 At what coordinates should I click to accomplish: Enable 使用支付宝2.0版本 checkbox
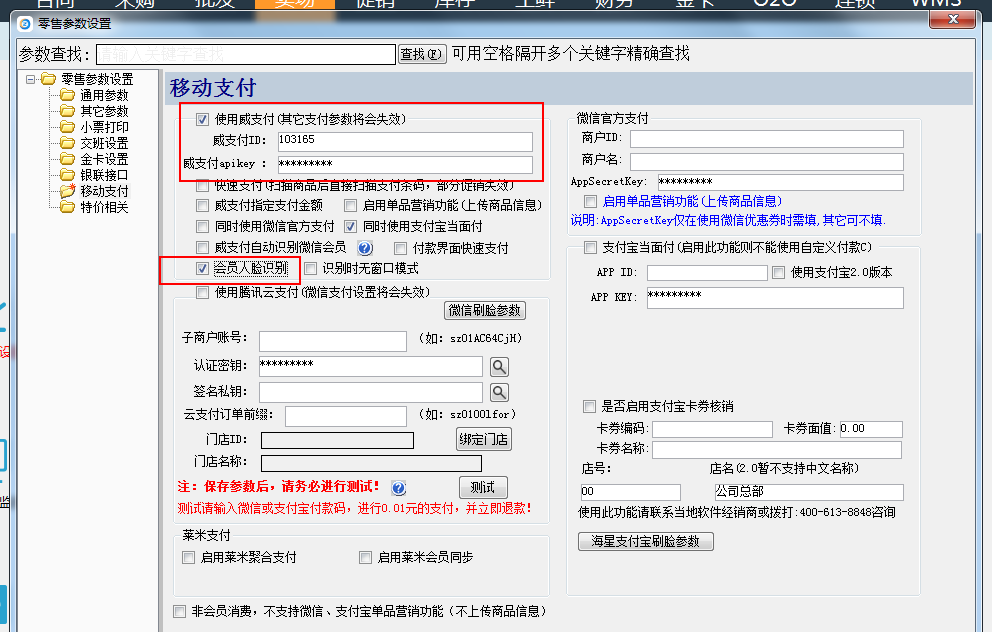pos(779,273)
